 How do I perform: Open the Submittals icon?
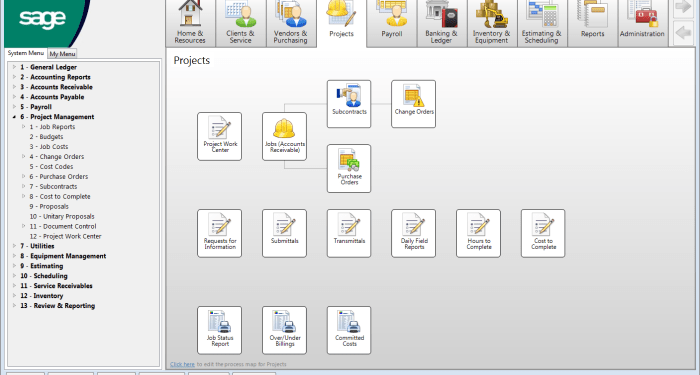pyautogui.click(x=284, y=233)
